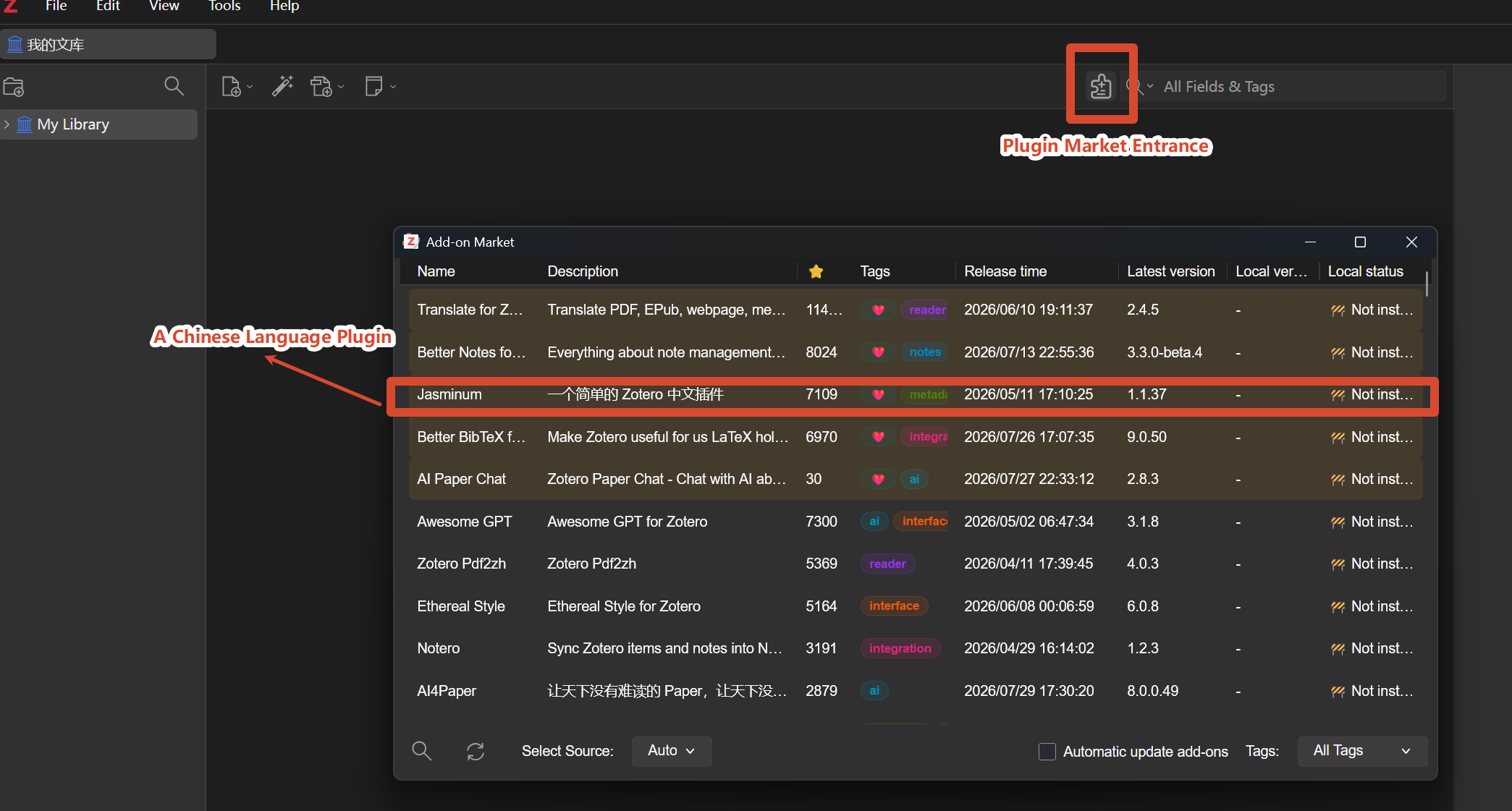Click the ai tag on Awesome GPT row
The height and width of the screenshot is (811, 1512).
[x=874, y=522]
